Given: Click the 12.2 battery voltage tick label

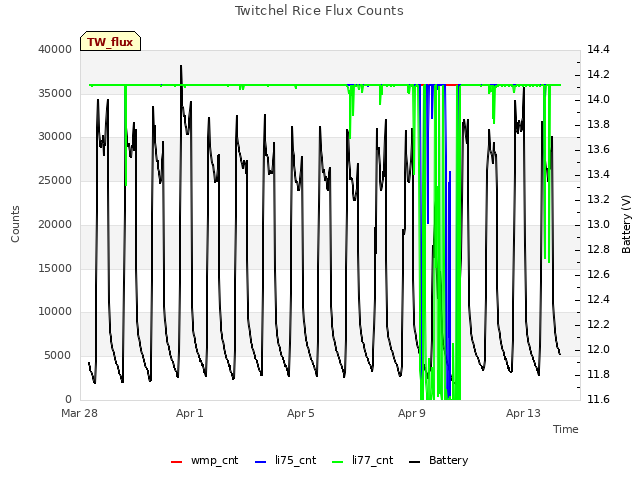Looking at the screenshot, I should (598, 324).
